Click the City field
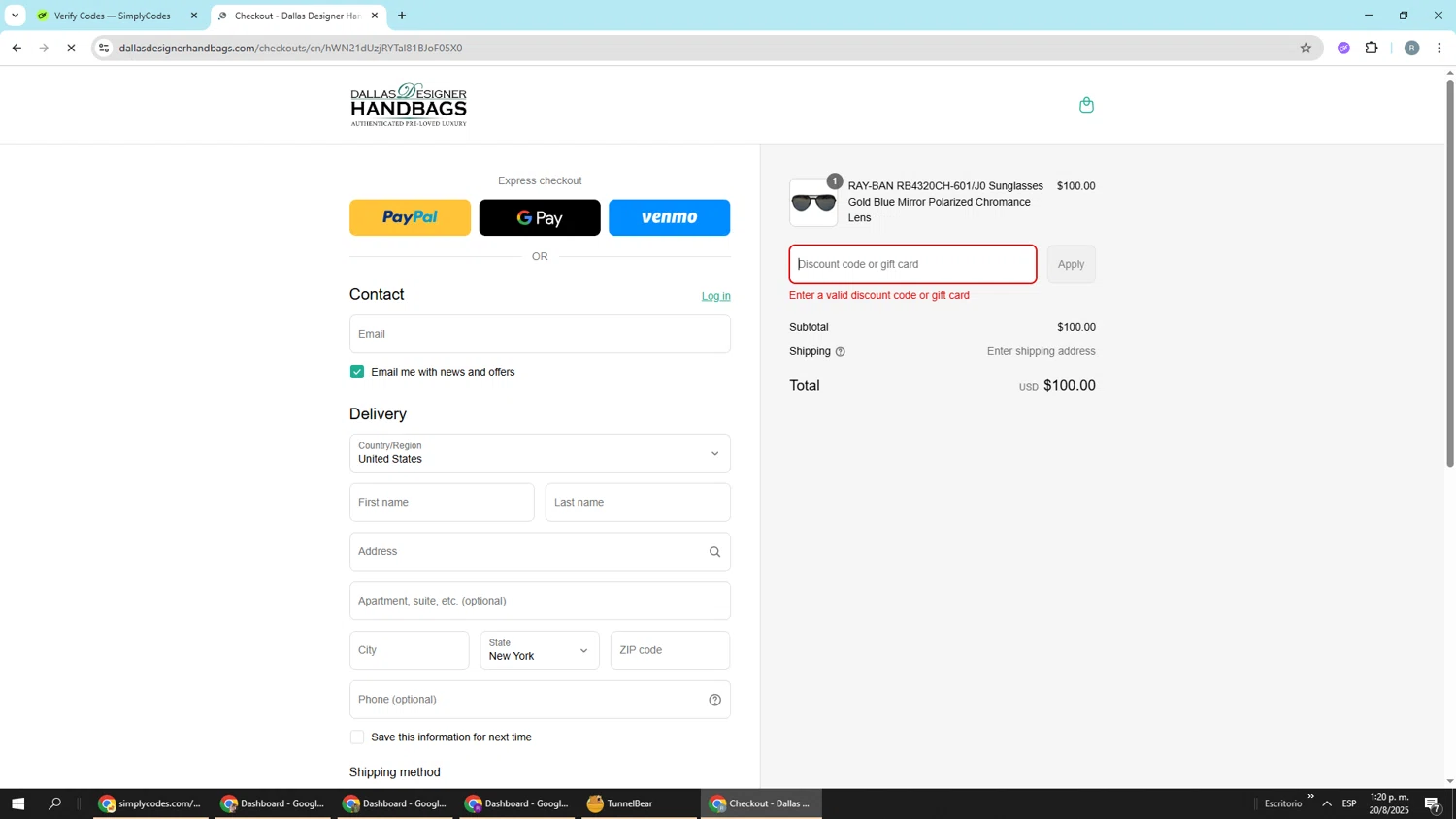 click(409, 650)
